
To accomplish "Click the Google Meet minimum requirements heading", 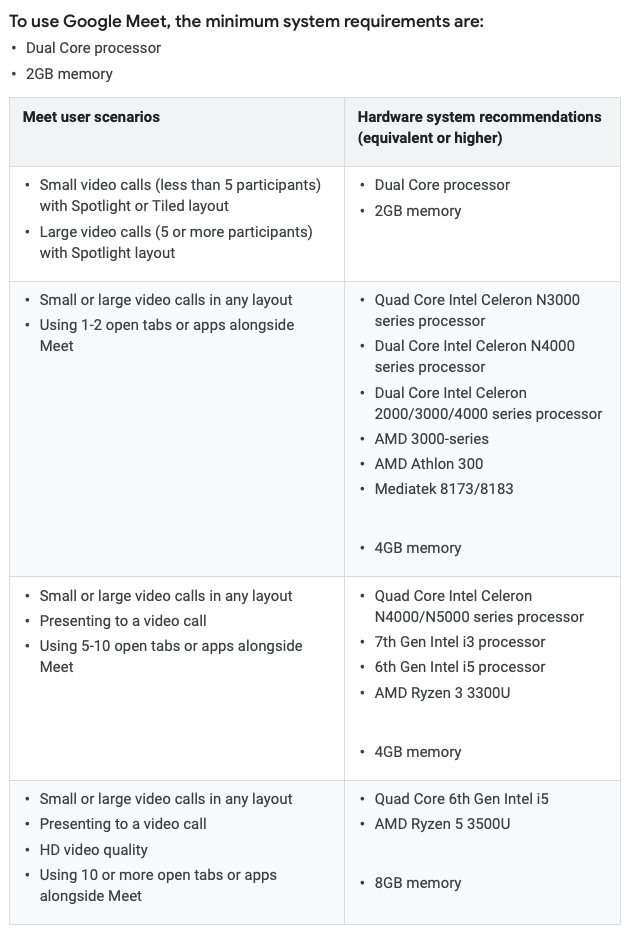I will click(x=246, y=22).
